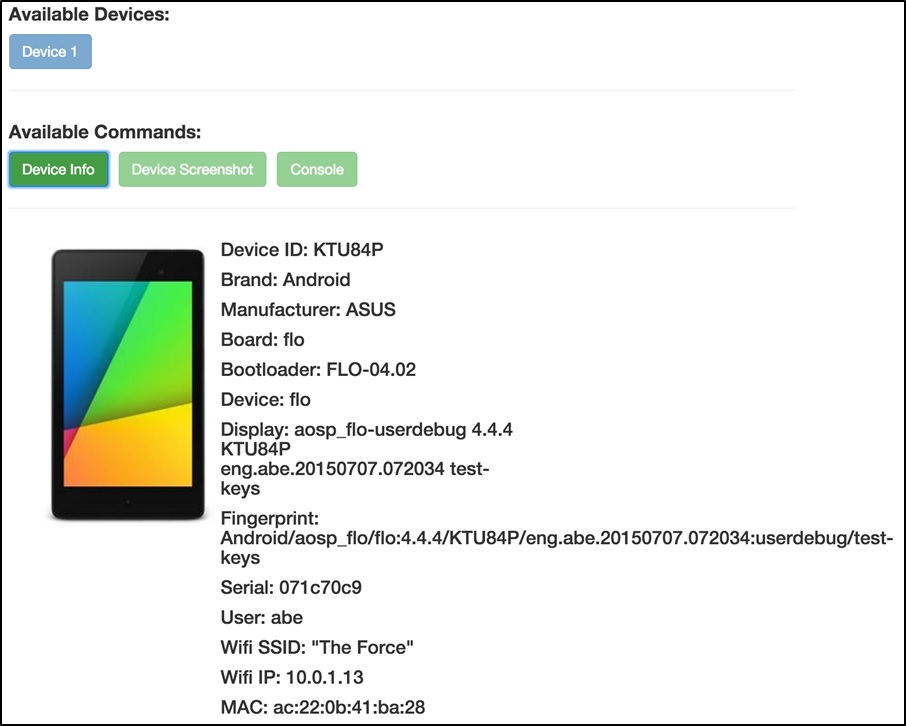Select the Wifi SSID "The Force" line

(317, 647)
